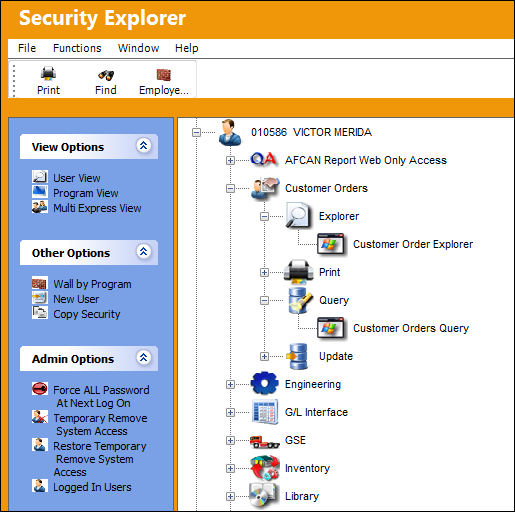Expand the AFCAN Report Web Only Access node

click(230, 161)
